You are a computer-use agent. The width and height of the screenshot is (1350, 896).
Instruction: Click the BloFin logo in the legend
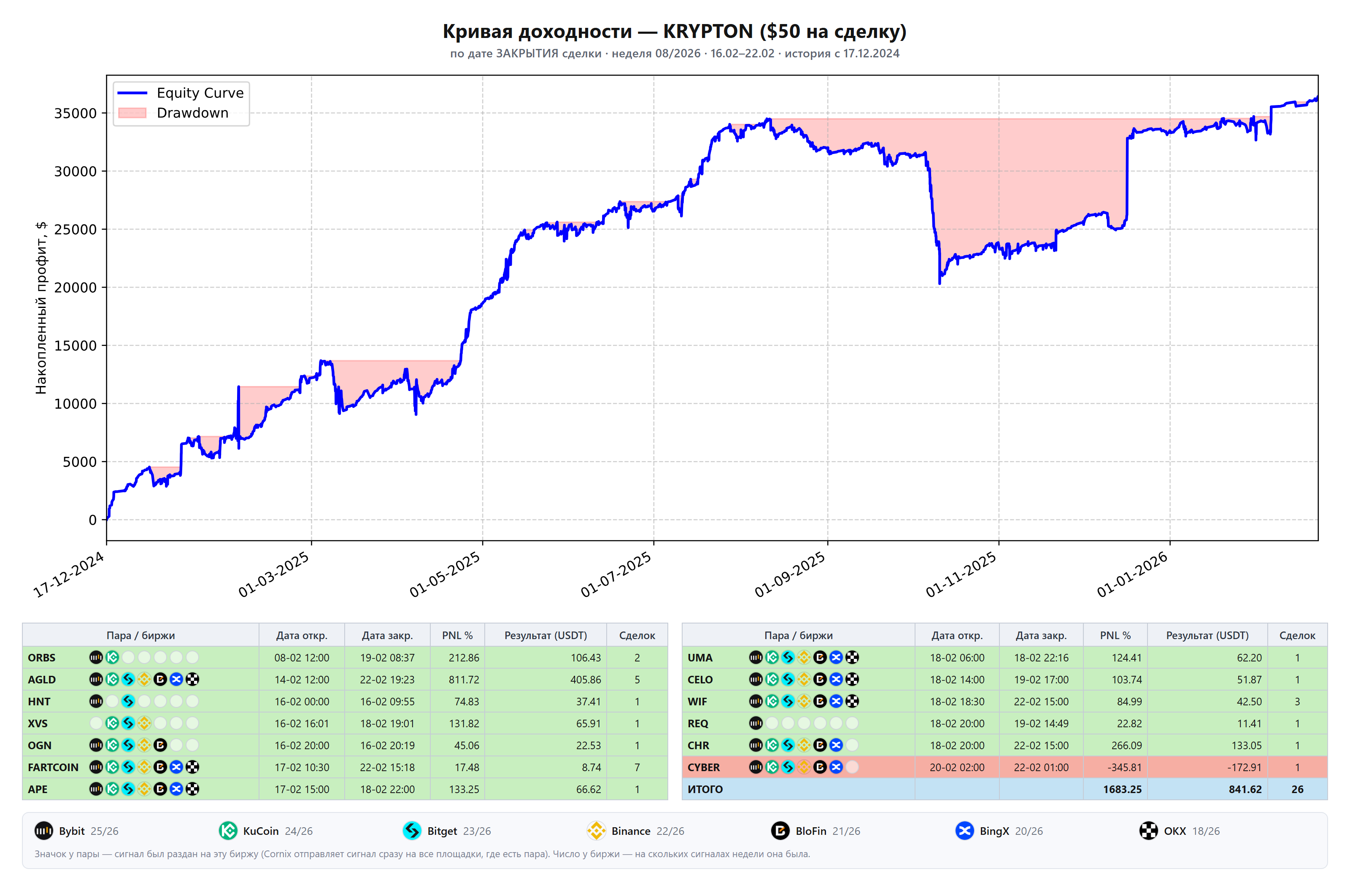pos(780,830)
